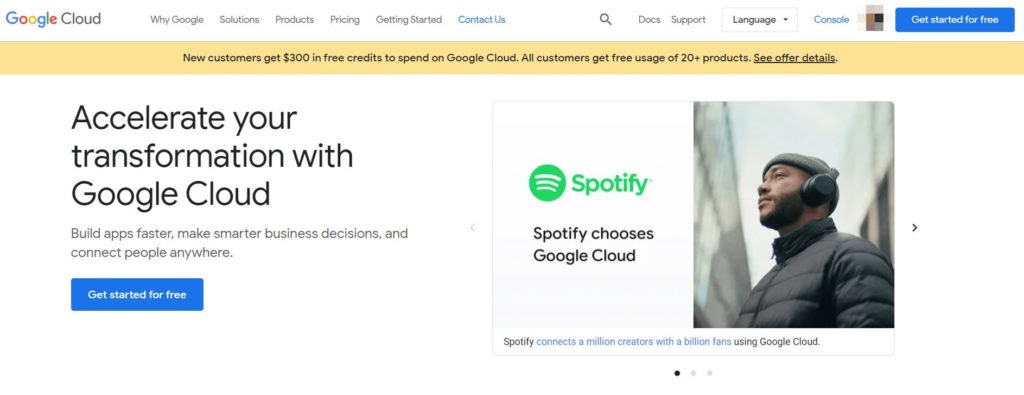Open the Docs link
The width and height of the screenshot is (1024, 395).
(x=649, y=20)
